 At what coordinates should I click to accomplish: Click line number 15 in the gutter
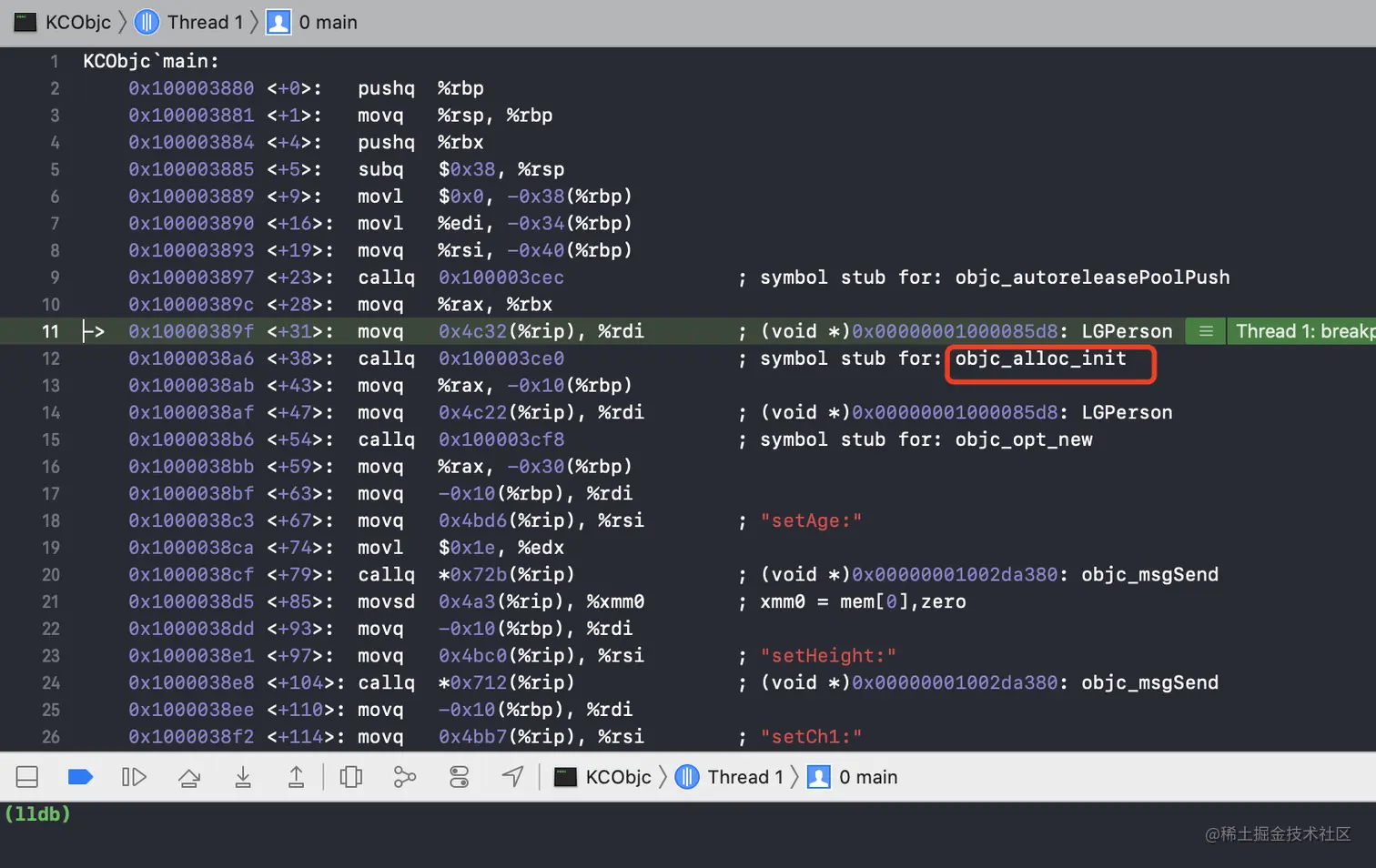coord(51,439)
